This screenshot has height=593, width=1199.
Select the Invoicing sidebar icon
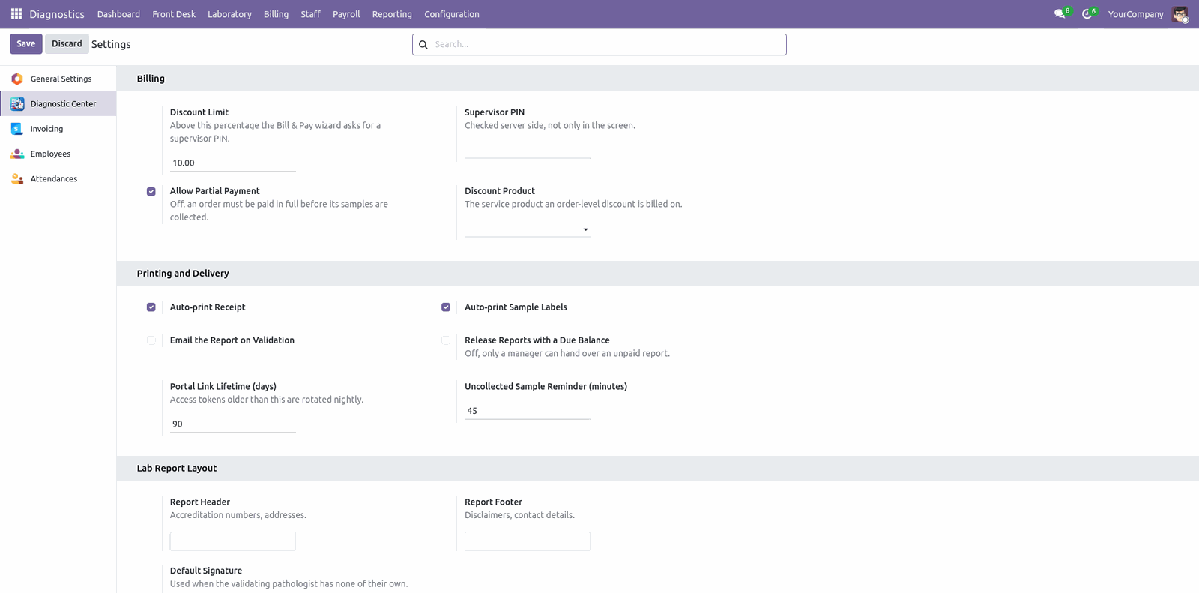(17, 129)
